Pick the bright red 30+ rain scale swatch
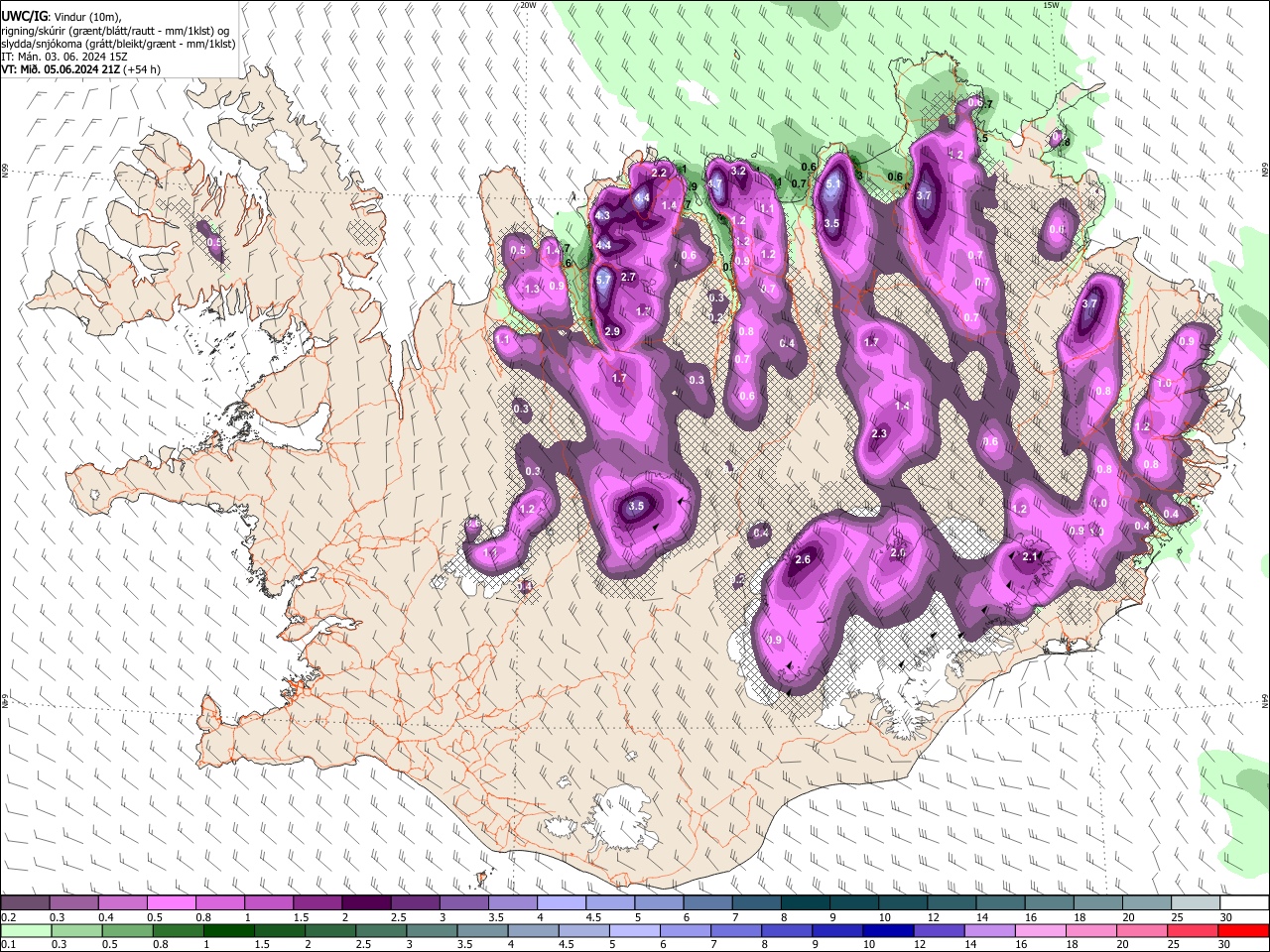This screenshot has width=1270, height=952. [x=1243, y=930]
